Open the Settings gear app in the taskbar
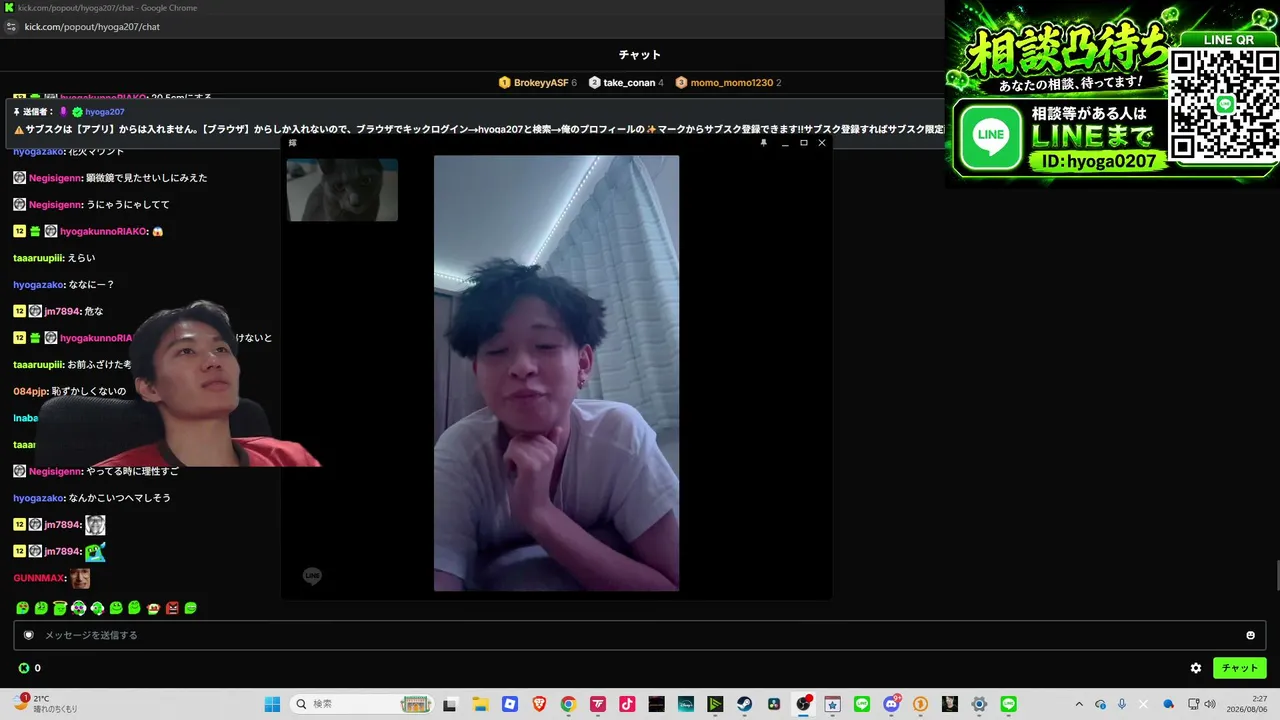This screenshot has height=720, width=1280. pos(979,704)
